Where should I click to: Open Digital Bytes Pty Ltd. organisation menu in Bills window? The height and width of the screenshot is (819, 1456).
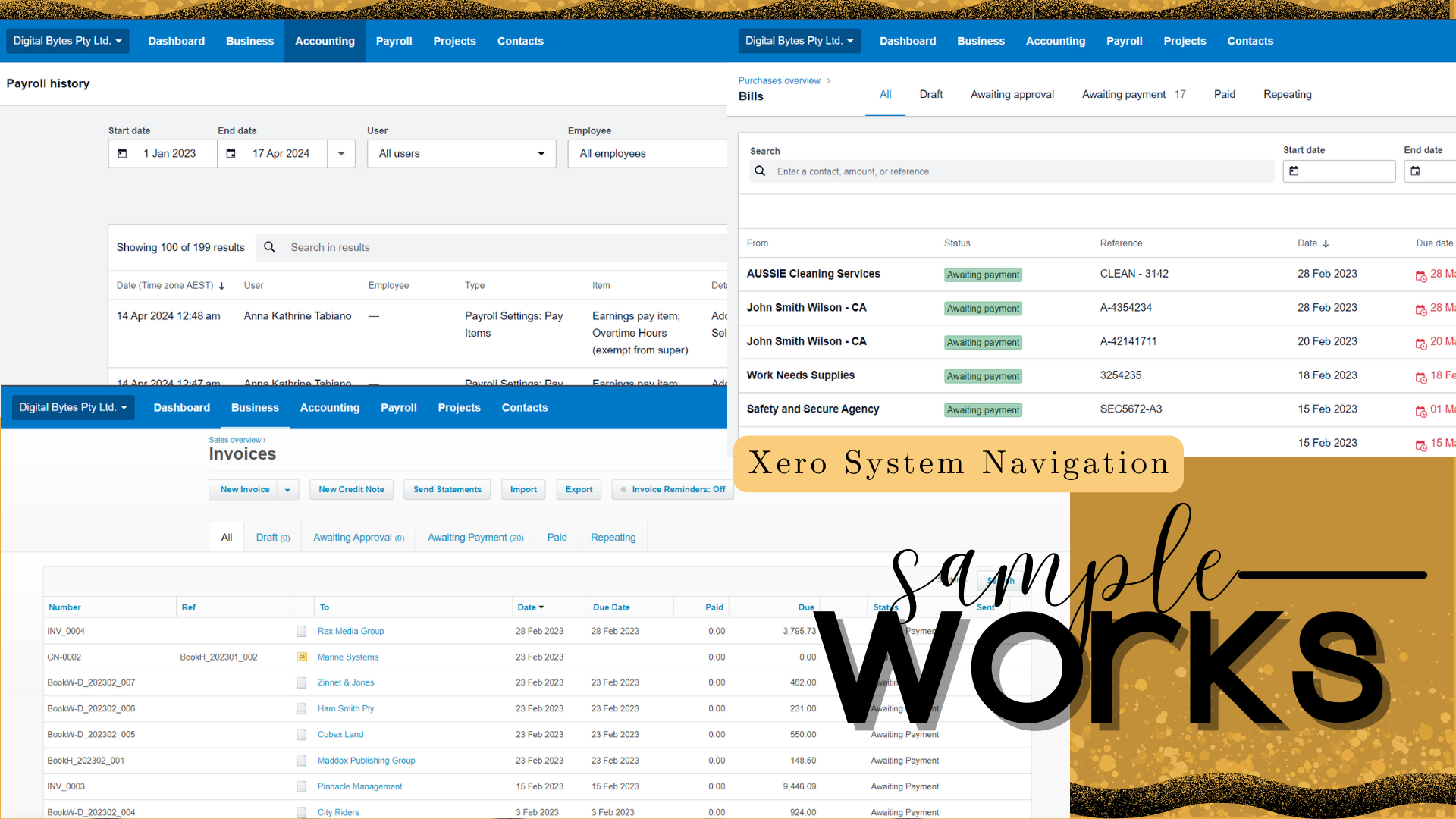pyautogui.click(x=799, y=41)
